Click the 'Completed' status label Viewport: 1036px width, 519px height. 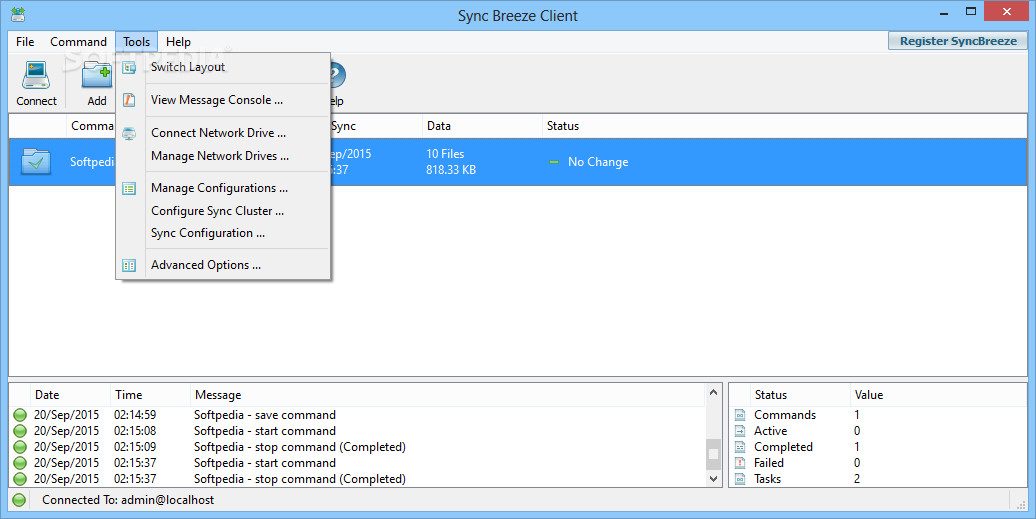click(784, 447)
